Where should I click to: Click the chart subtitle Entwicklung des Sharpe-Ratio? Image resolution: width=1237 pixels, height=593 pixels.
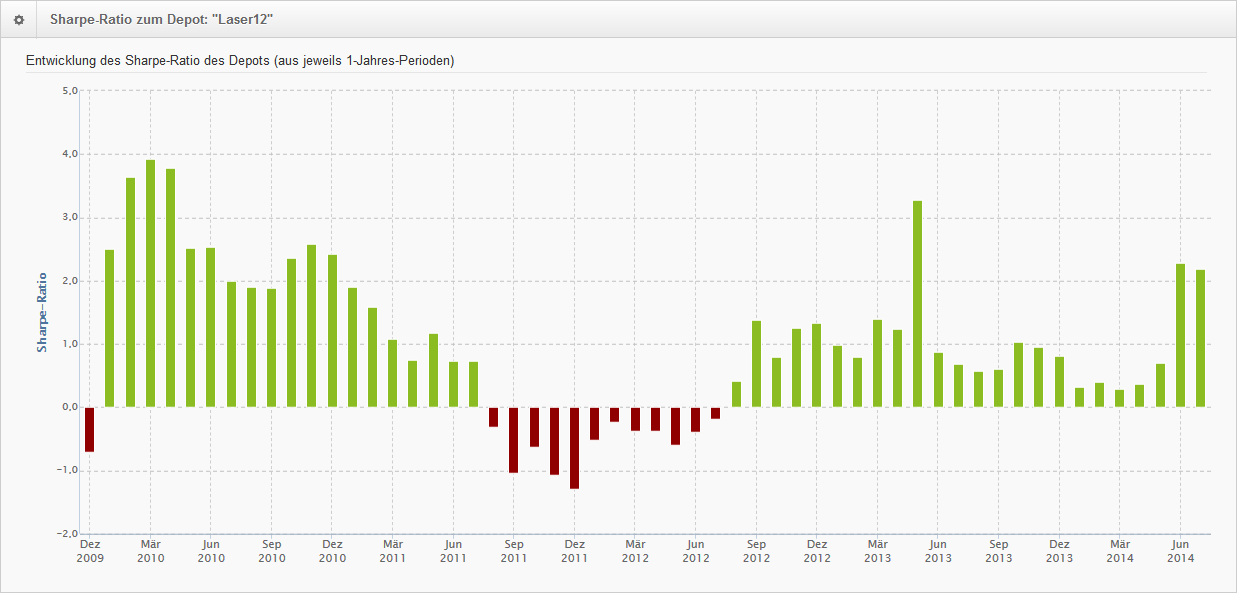click(x=240, y=61)
